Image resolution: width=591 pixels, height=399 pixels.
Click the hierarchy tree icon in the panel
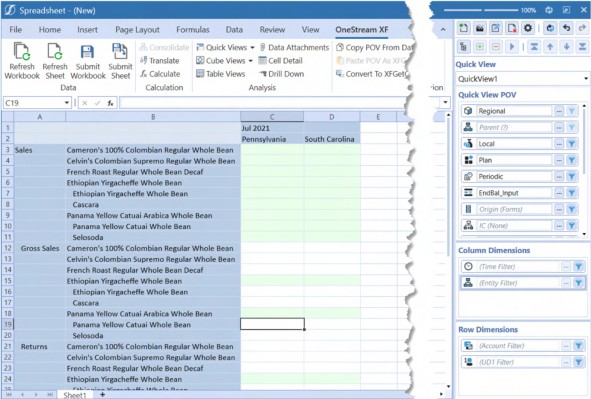point(464,47)
